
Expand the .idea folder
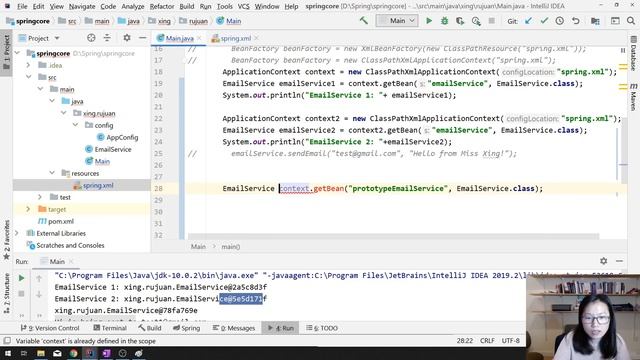(x=28, y=65)
